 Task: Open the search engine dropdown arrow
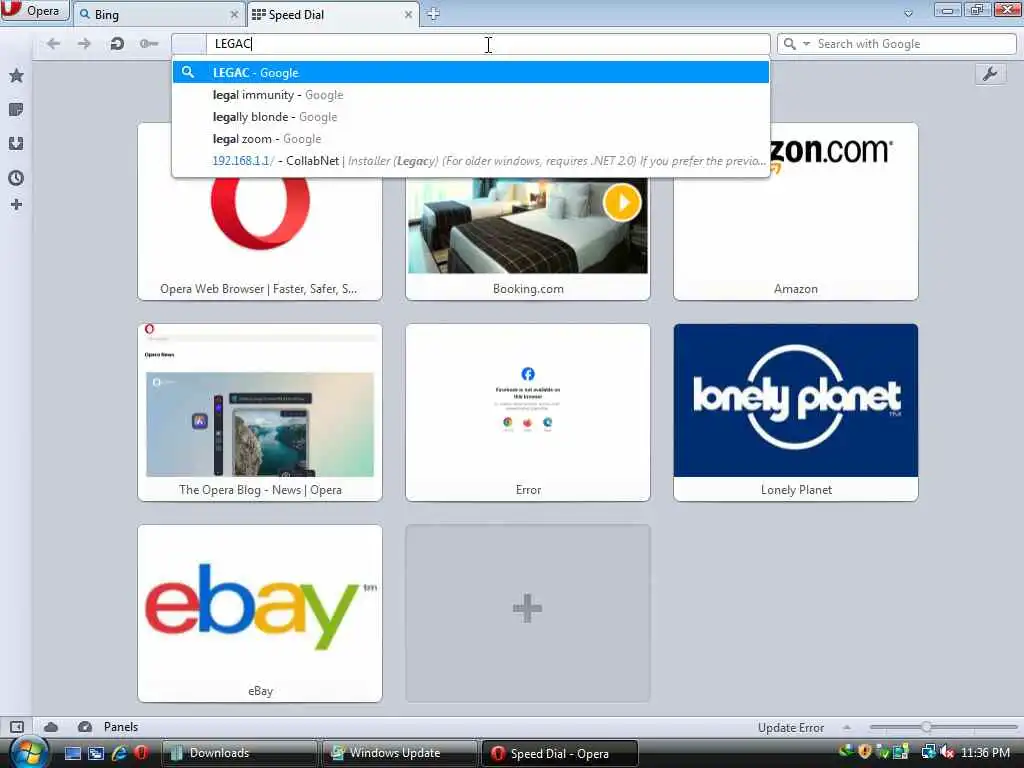coord(807,44)
